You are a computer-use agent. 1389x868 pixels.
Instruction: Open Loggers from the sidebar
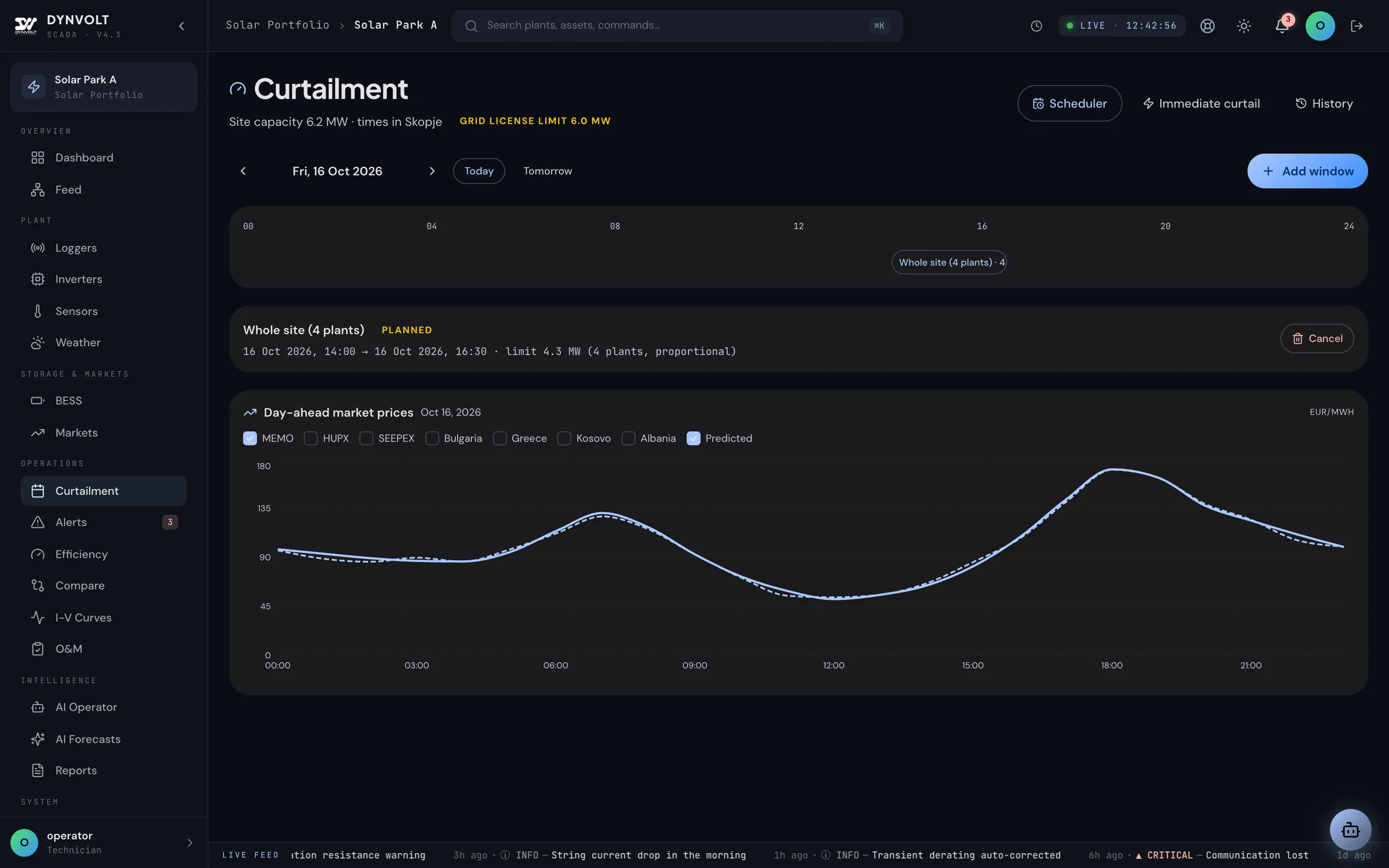click(x=104, y=248)
